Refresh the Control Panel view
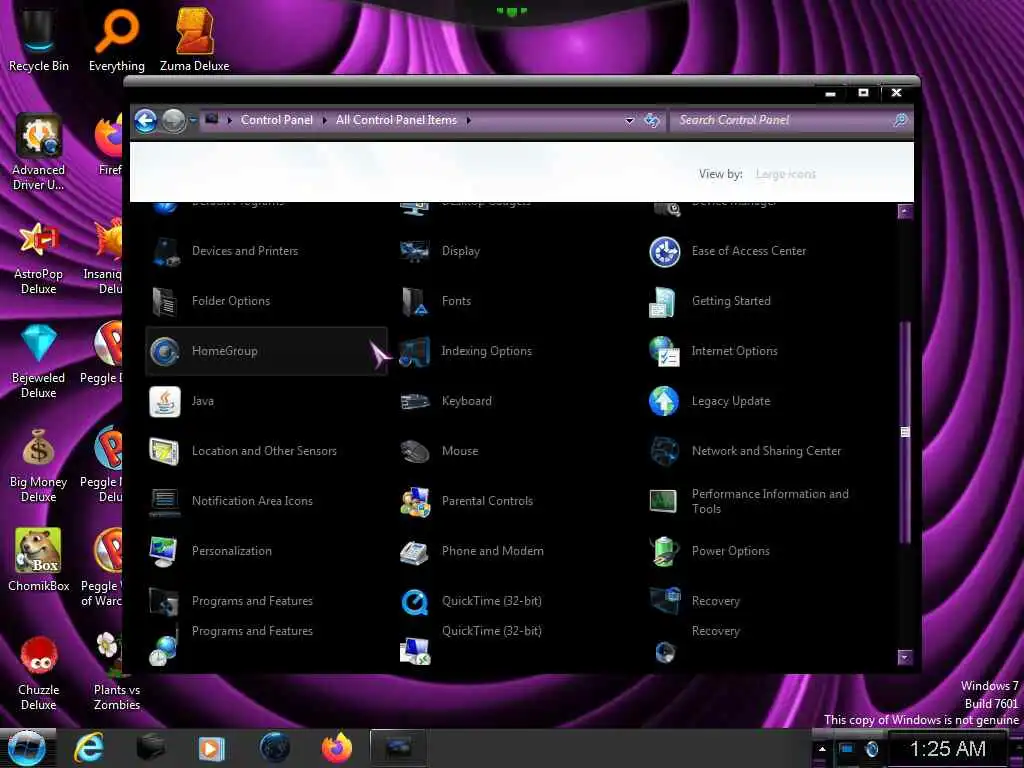The width and height of the screenshot is (1024, 768). [x=652, y=120]
